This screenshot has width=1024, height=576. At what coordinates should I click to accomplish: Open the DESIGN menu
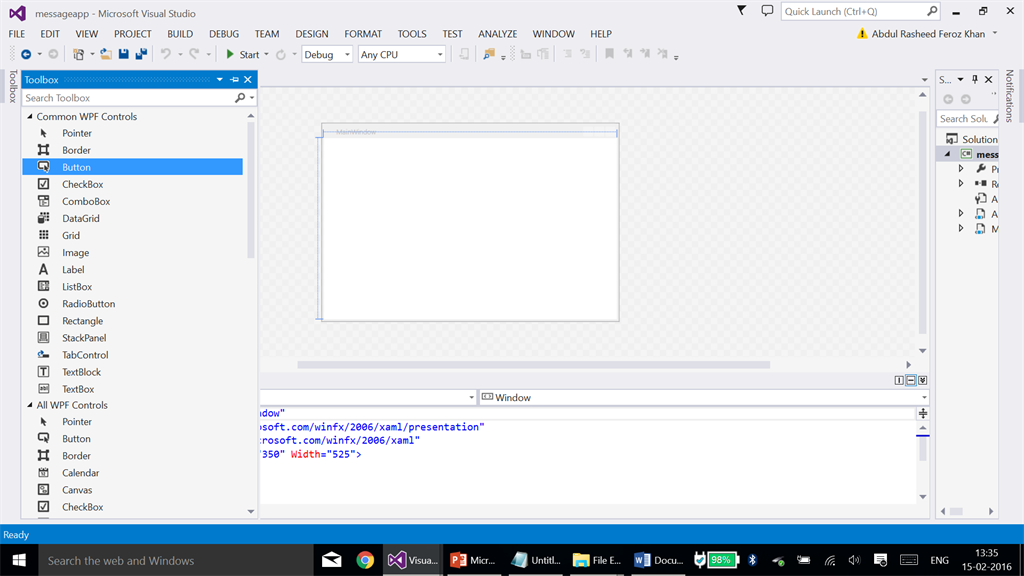coord(312,34)
